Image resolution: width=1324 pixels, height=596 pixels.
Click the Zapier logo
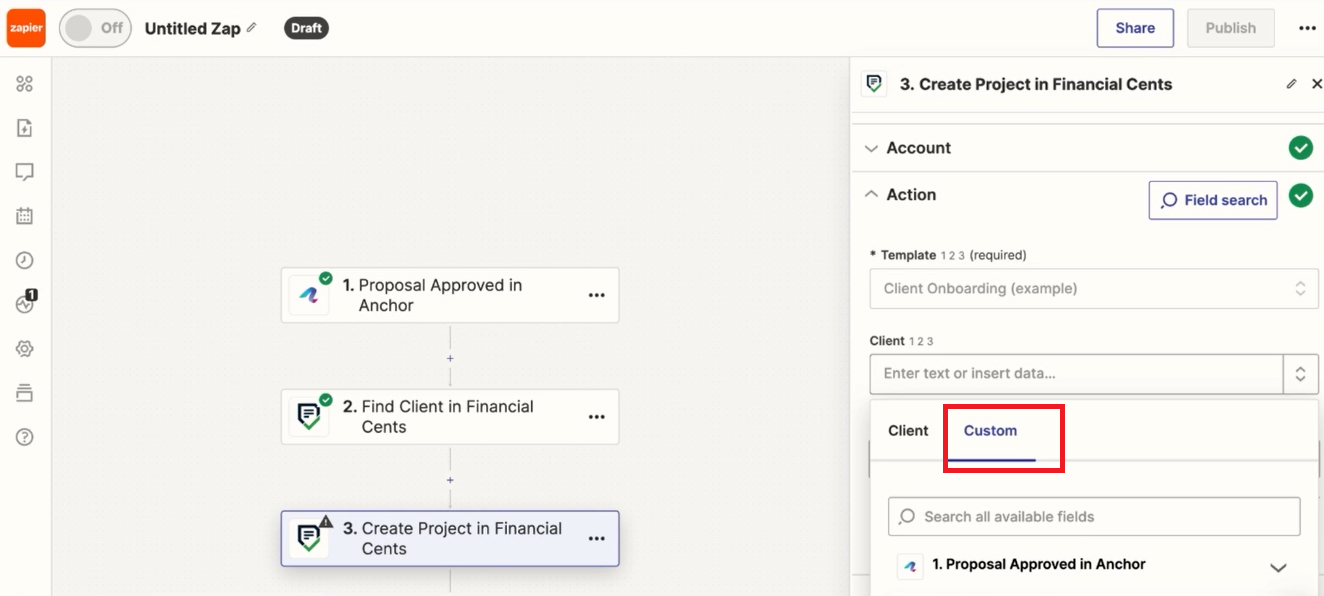click(x=25, y=28)
